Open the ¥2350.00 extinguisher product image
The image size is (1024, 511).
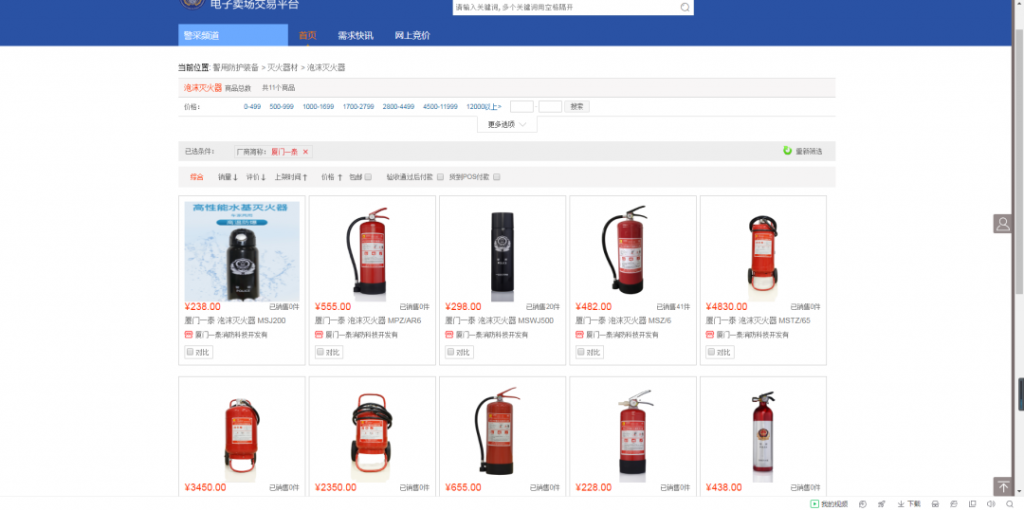point(372,432)
